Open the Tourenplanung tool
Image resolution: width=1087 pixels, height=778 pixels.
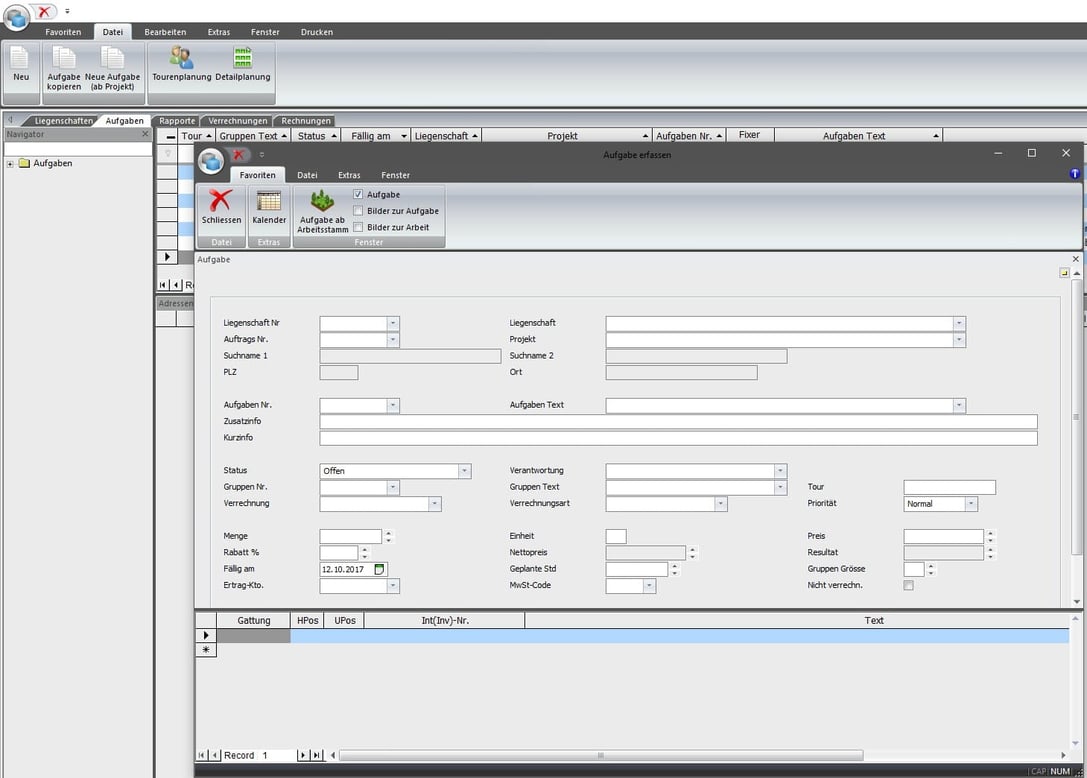[x=182, y=58]
